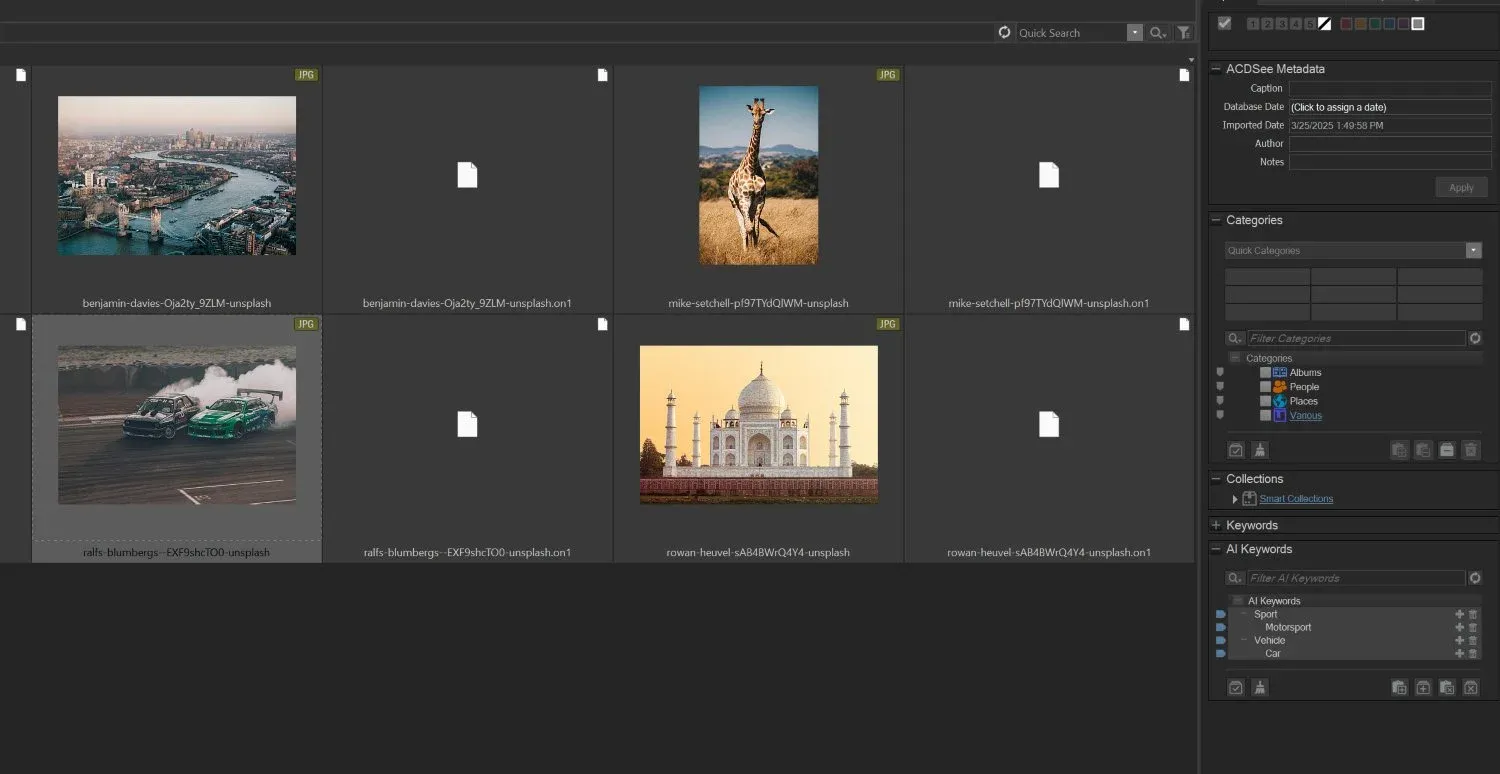This screenshot has width=1500, height=774.
Task: Click the search magnifier in Filter Categories bar
Action: click(x=1234, y=338)
